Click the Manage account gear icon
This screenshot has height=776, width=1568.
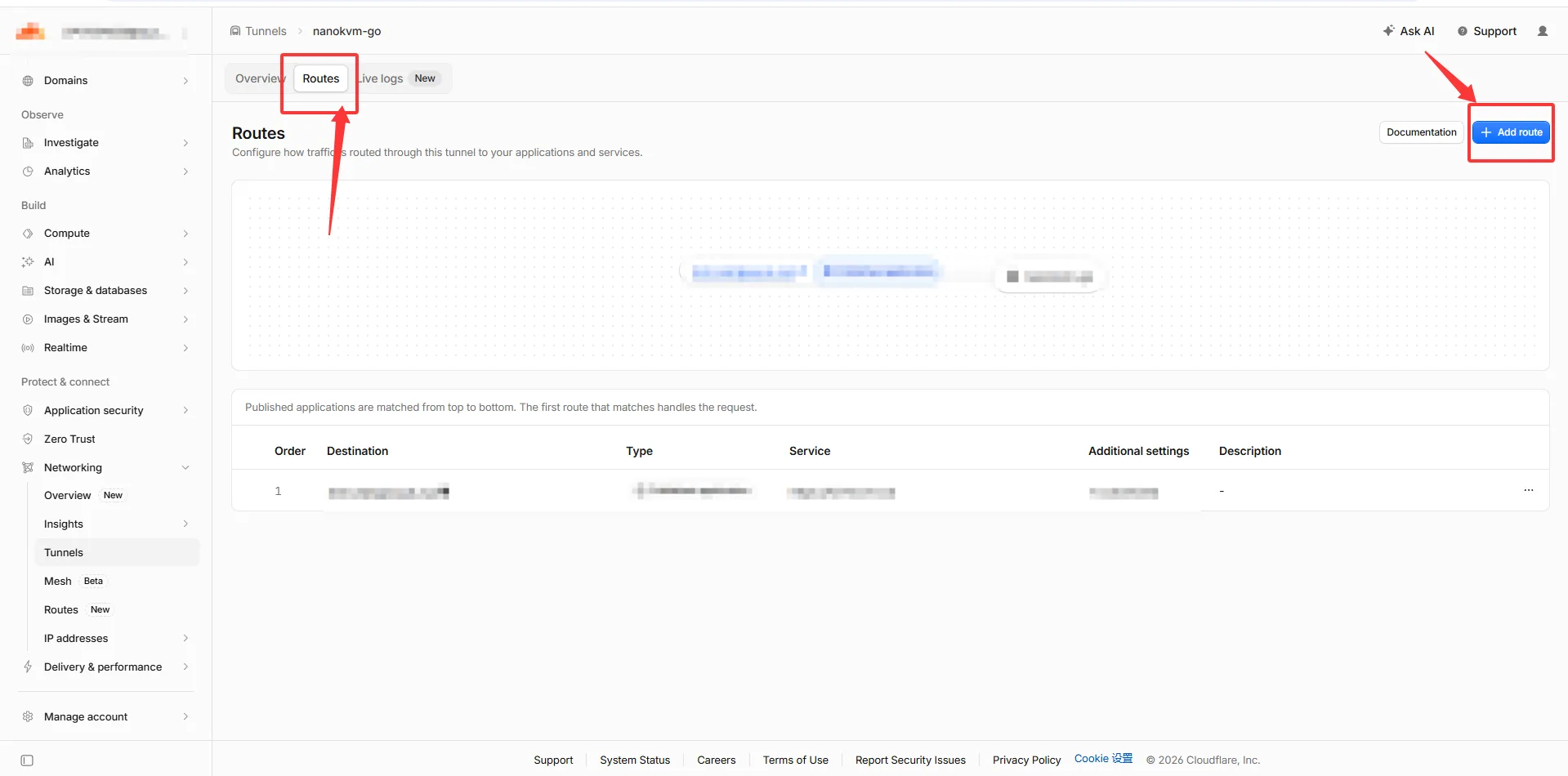coord(28,716)
